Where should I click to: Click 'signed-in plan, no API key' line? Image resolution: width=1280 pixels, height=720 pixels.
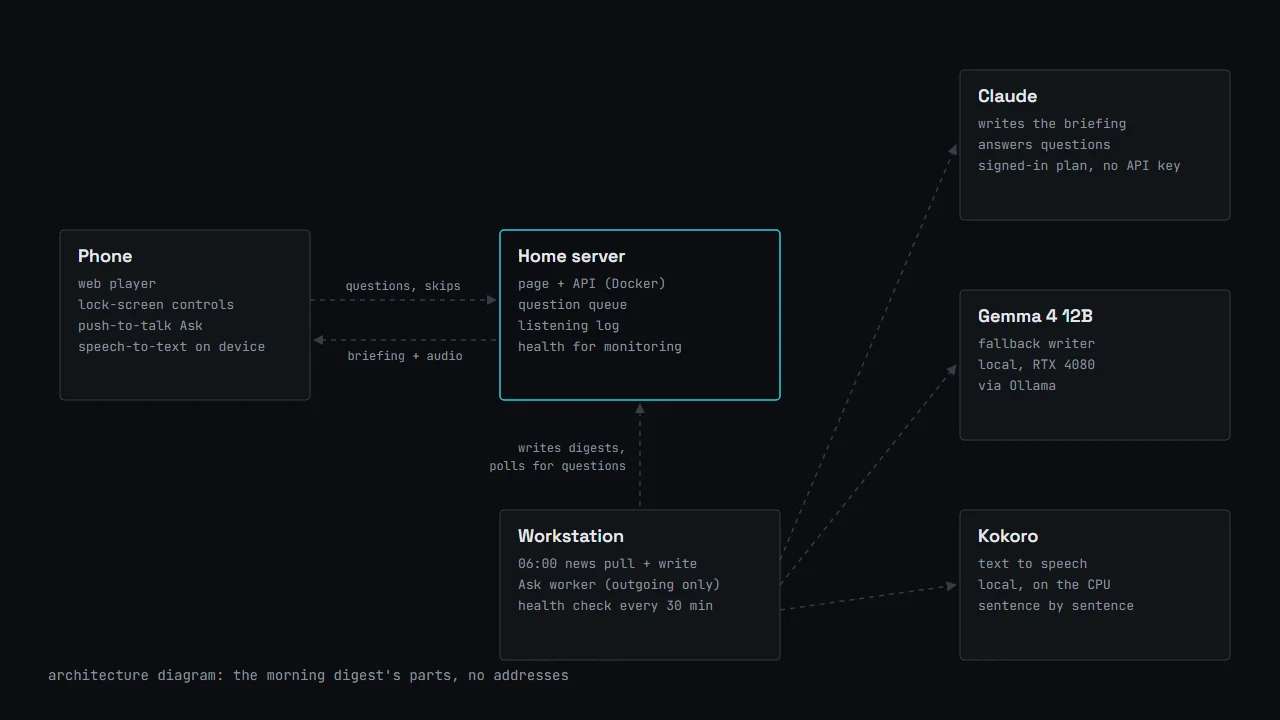pyautogui.click(x=1079, y=166)
